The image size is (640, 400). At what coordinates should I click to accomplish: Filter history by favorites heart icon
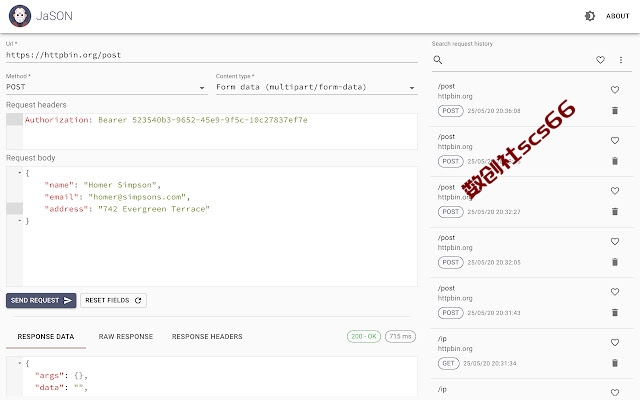600,60
